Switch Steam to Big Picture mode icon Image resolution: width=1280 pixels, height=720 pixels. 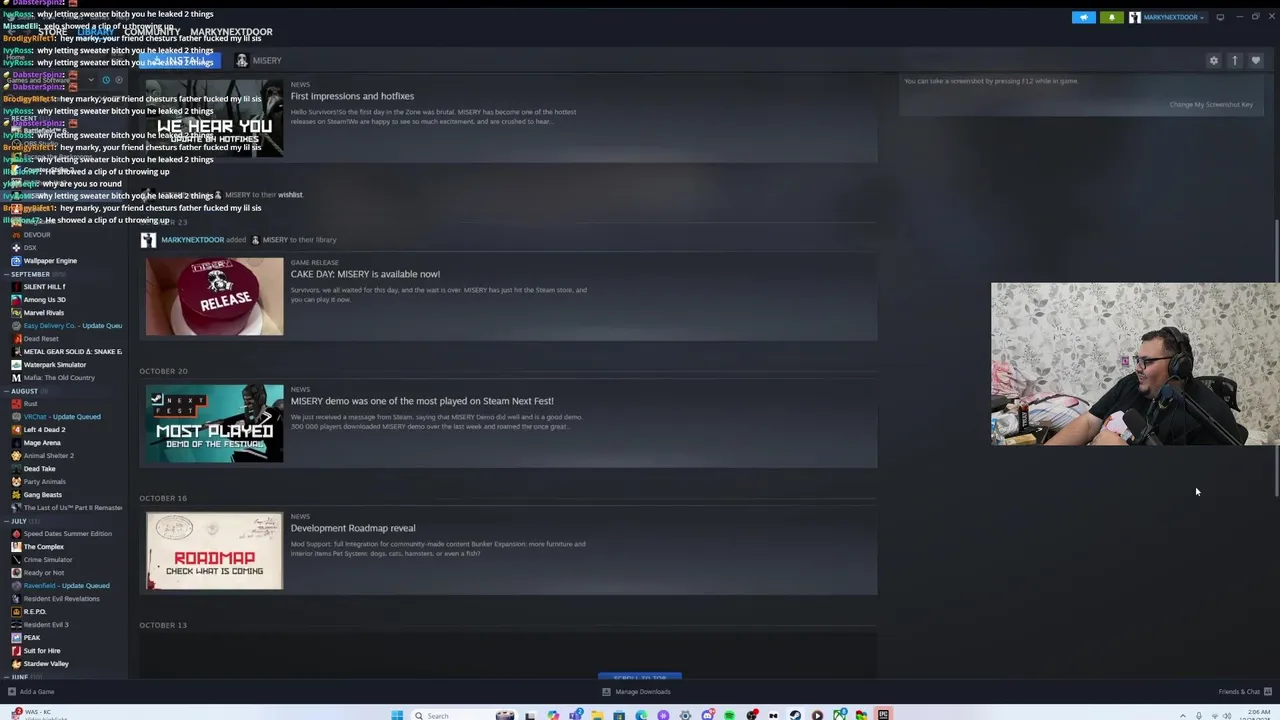(x=1220, y=17)
